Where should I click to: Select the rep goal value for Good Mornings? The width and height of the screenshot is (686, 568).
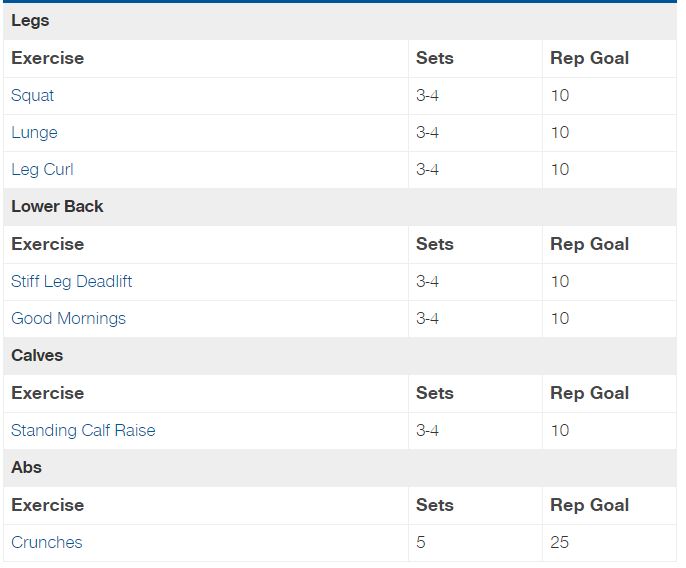point(560,319)
